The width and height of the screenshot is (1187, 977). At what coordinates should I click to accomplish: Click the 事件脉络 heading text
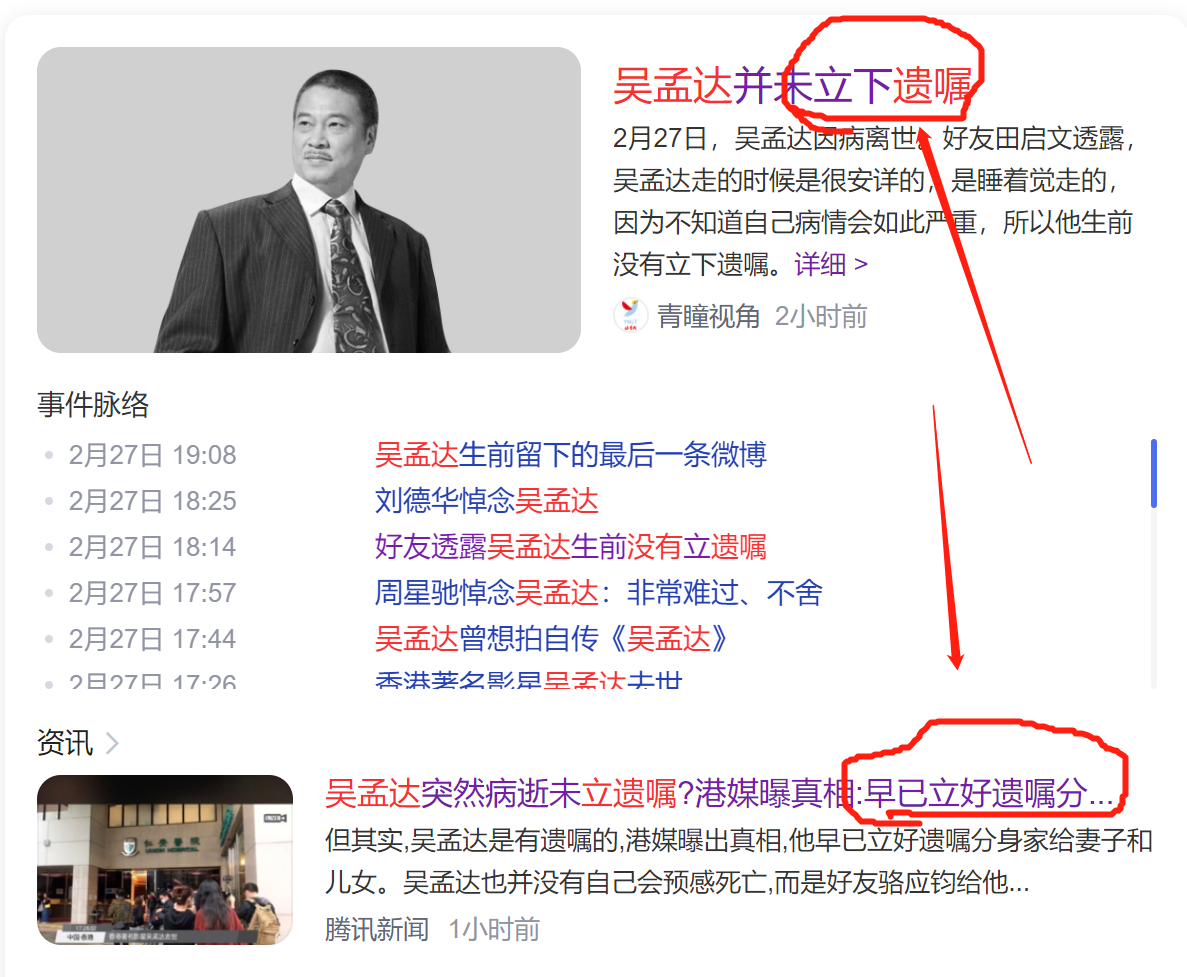pos(93,404)
